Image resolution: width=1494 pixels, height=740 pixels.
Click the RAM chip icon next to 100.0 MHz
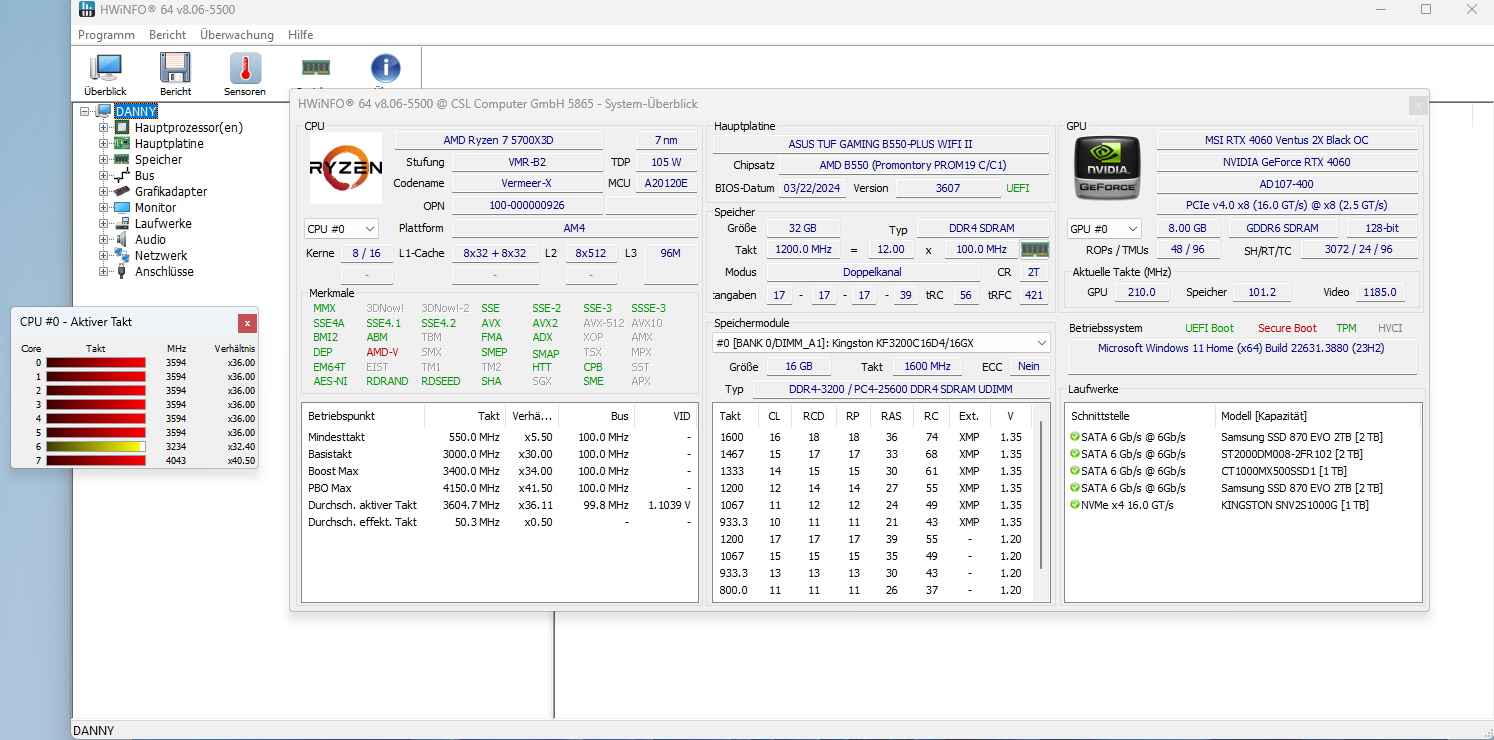click(x=1035, y=249)
